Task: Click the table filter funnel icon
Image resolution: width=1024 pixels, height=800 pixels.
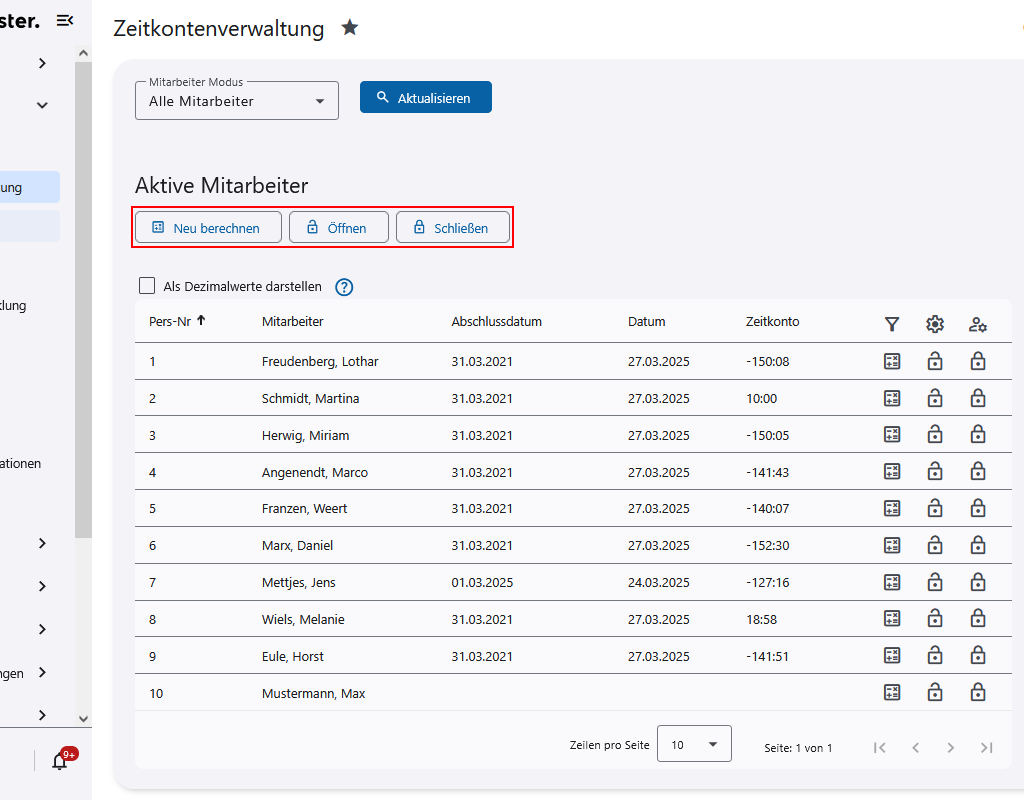Action: (x=892, y=323)
